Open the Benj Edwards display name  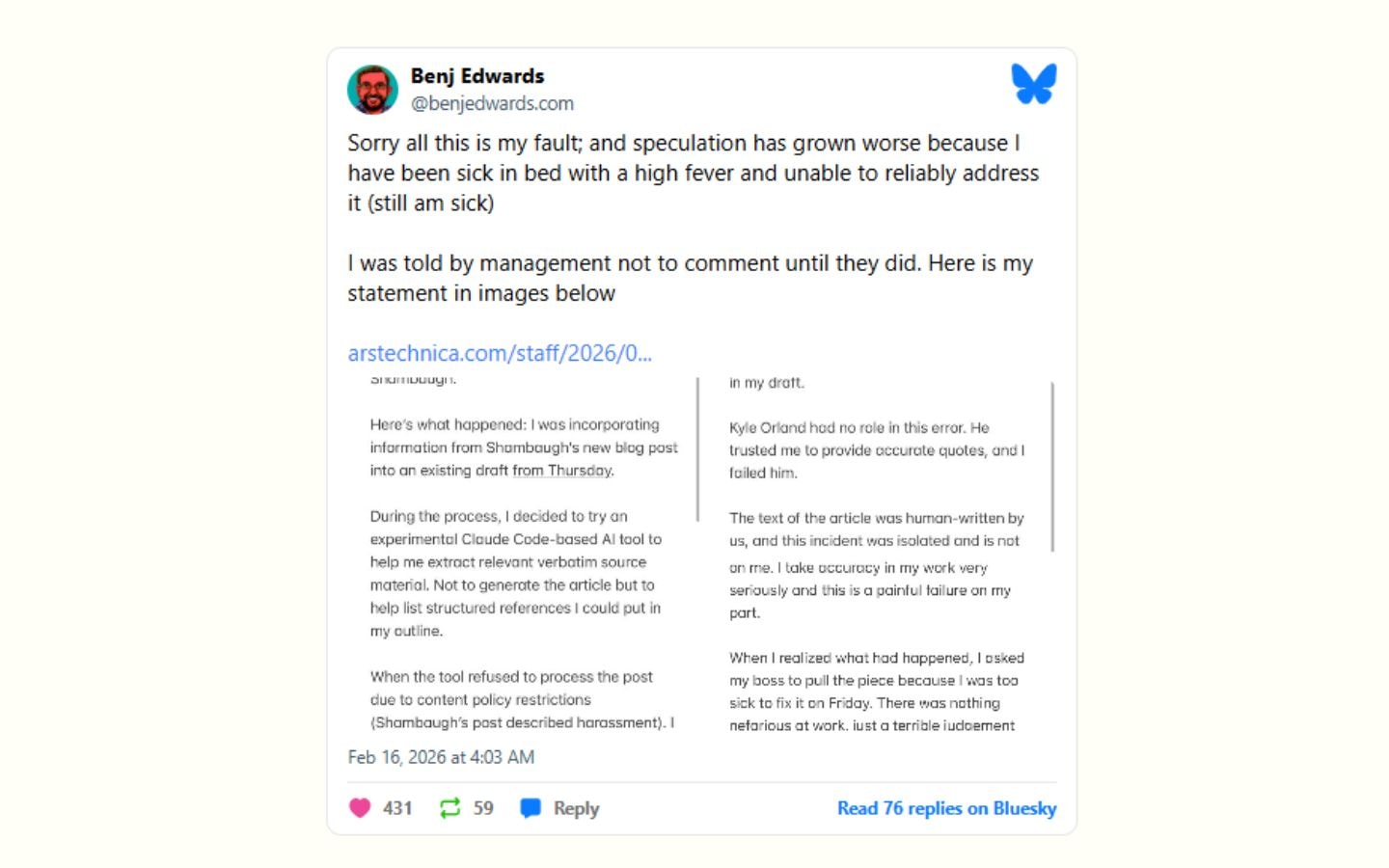tap(477, 76)
